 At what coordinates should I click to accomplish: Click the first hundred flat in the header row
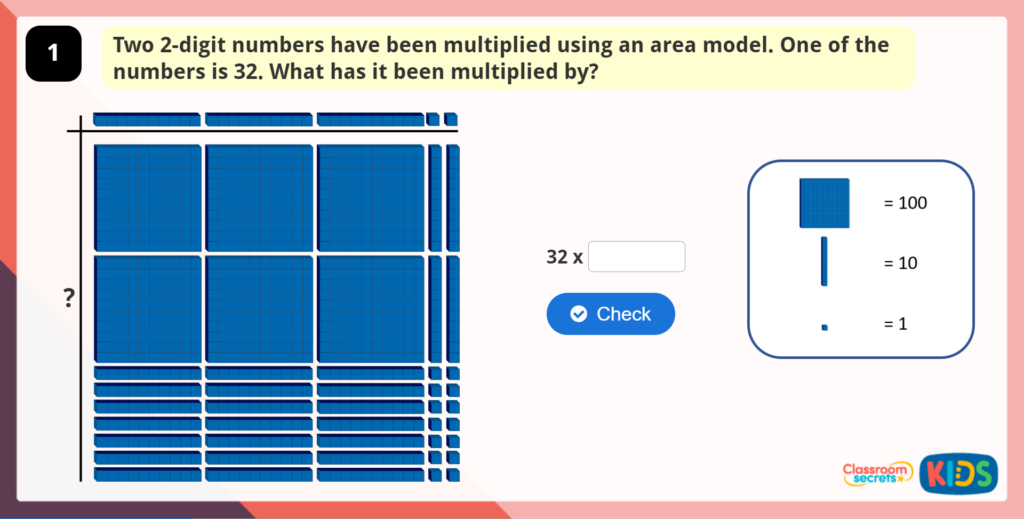[x=147, y=120]
